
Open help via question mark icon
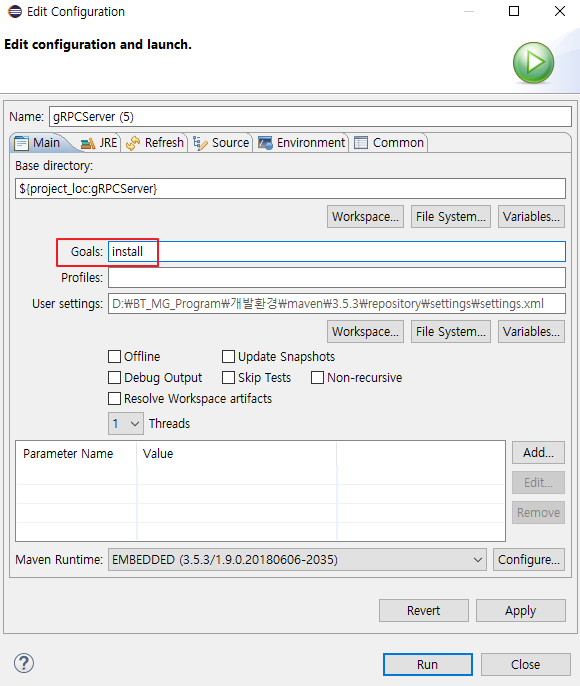(24, 663)
